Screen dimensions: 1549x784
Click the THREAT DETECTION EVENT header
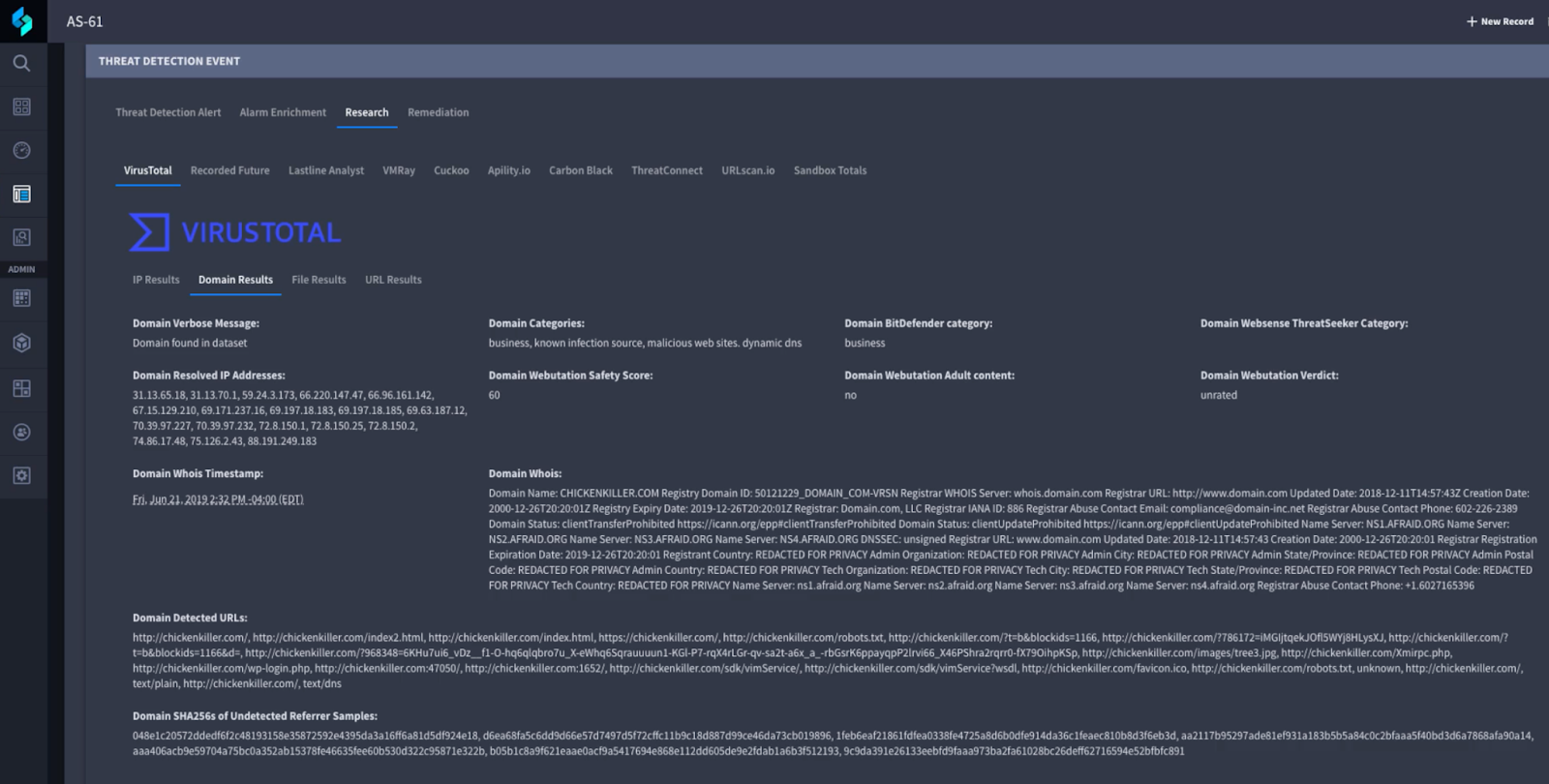[169, 61]
